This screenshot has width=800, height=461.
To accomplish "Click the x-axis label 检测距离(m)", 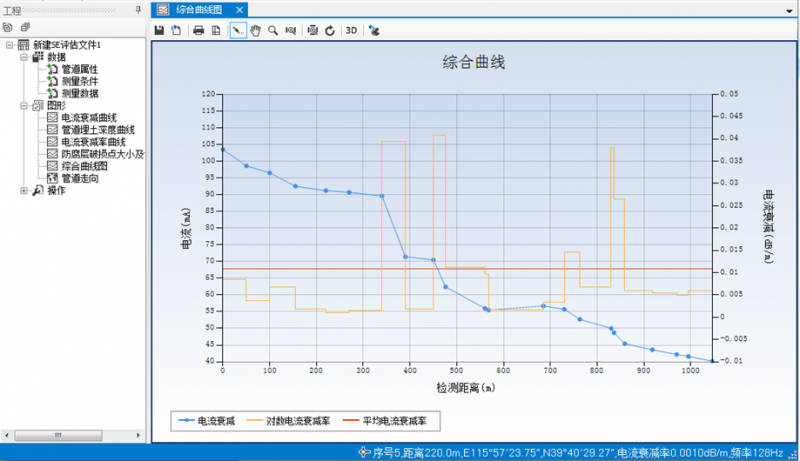I will (465, 388).
